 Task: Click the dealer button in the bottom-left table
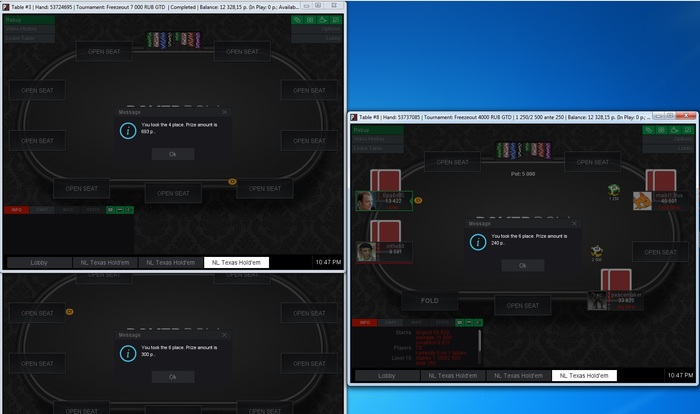click(x=70, y=312)
